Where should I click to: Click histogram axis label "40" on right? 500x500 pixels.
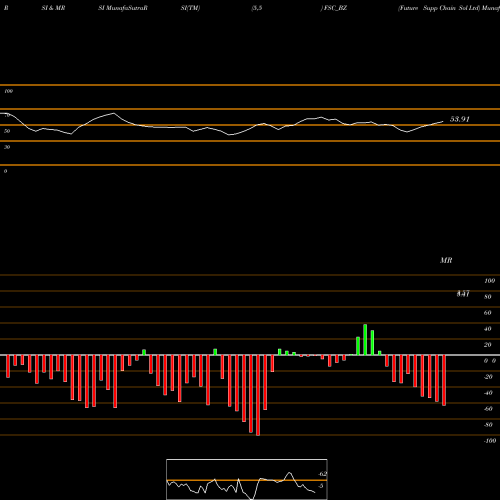[x=488, y=329]
